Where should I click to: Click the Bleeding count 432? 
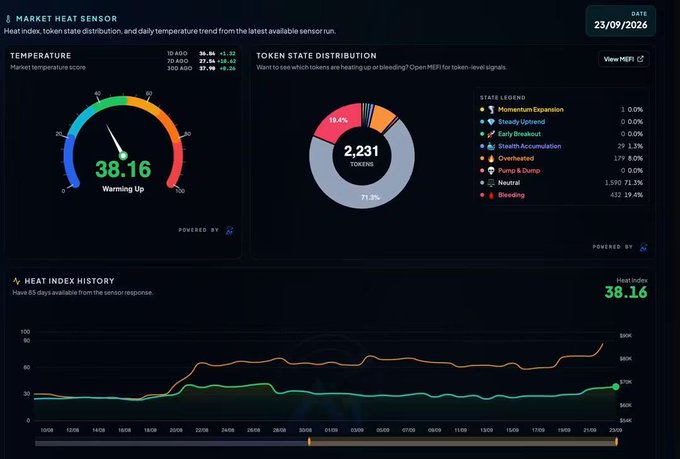pos(615,195)
